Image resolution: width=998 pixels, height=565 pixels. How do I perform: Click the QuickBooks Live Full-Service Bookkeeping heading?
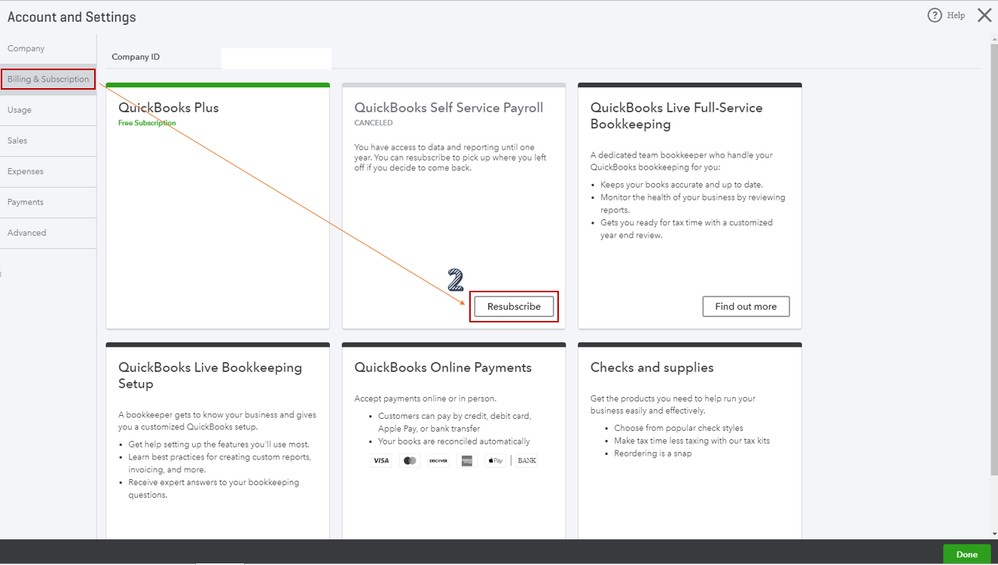click(x=676, y=116)
